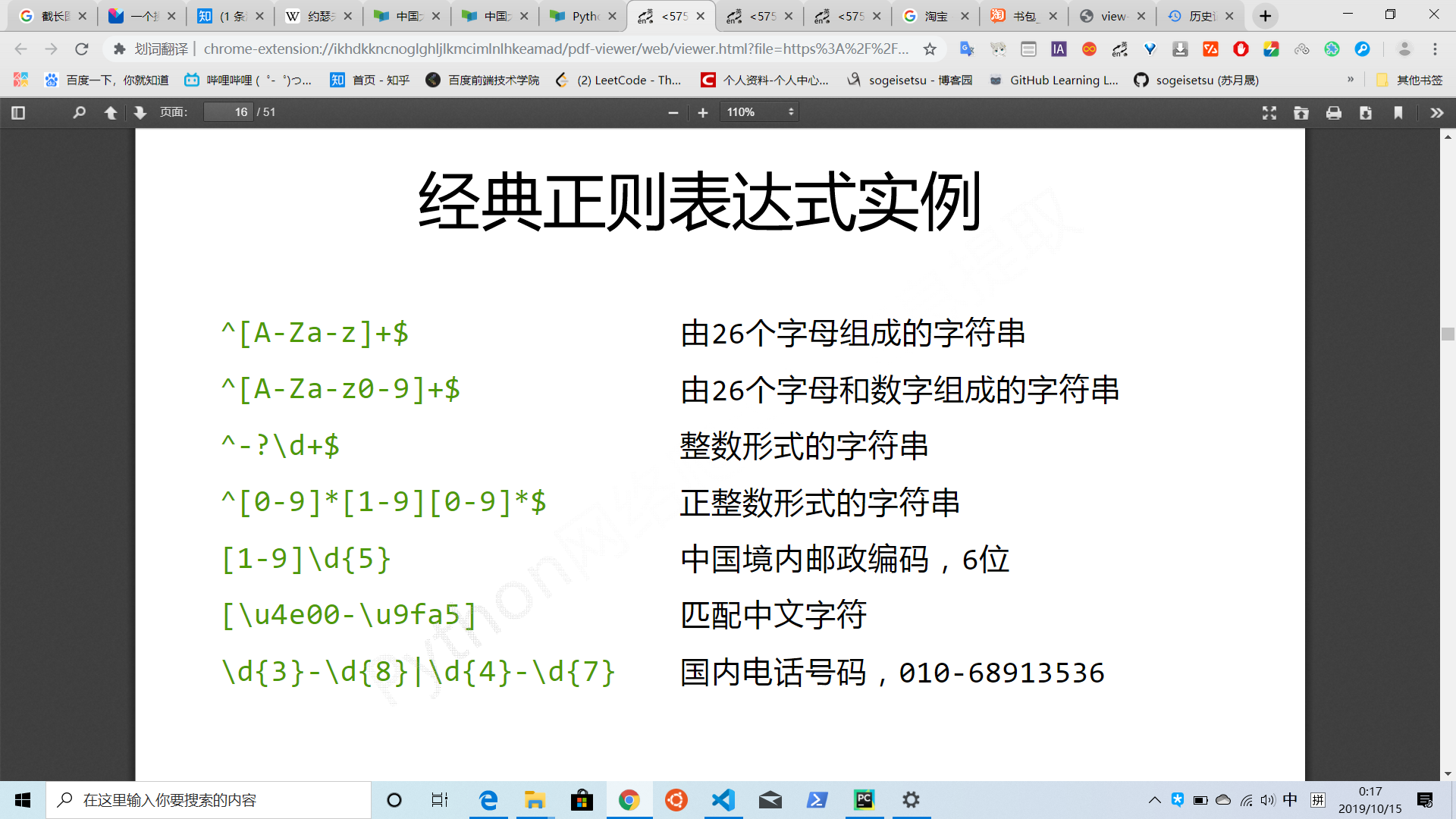The height and width of the screenshot is (819, 1456).
Task: Bookmark this page with star icon
Action: (x=930, y=49)
